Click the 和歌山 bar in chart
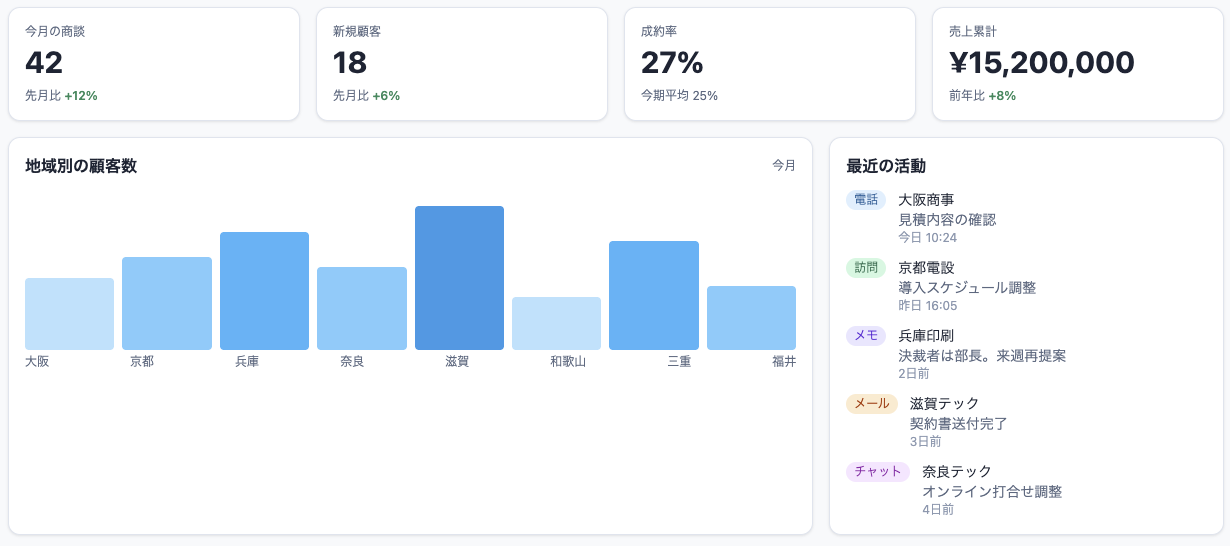Viewport: 1230px width, 546px height. [556, 323]
